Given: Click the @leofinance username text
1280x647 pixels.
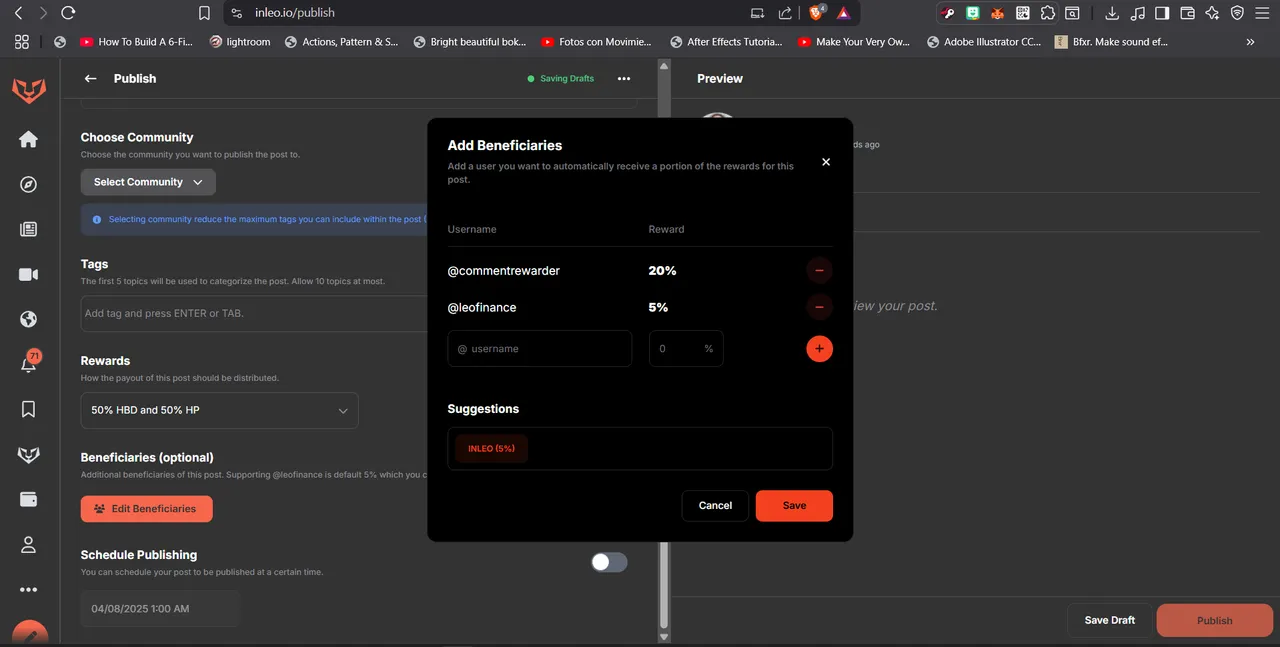Looking at the screenshot, I should click(x=482, y=307).
